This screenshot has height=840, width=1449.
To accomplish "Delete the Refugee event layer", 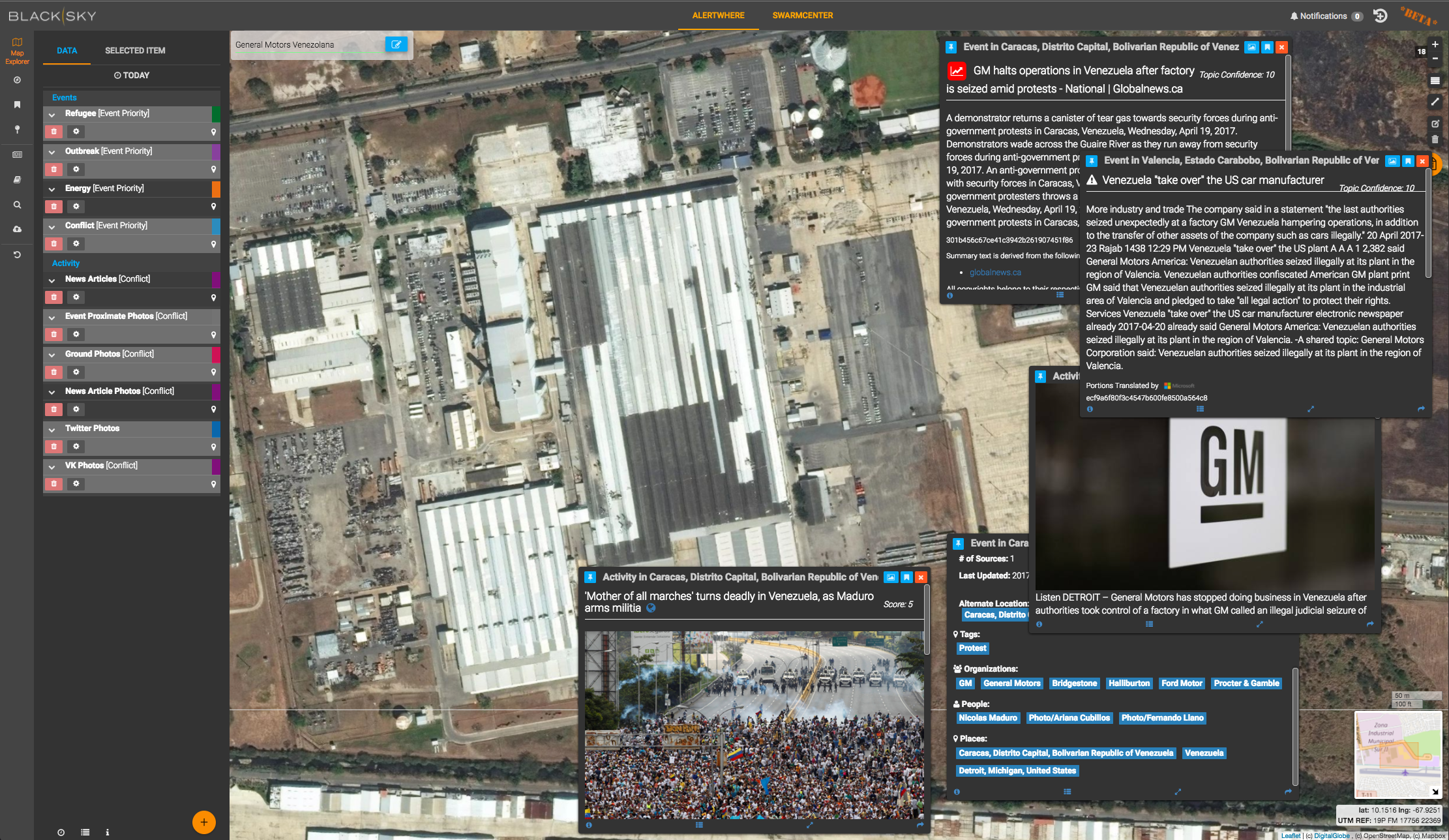I will [x=54, y=132].
